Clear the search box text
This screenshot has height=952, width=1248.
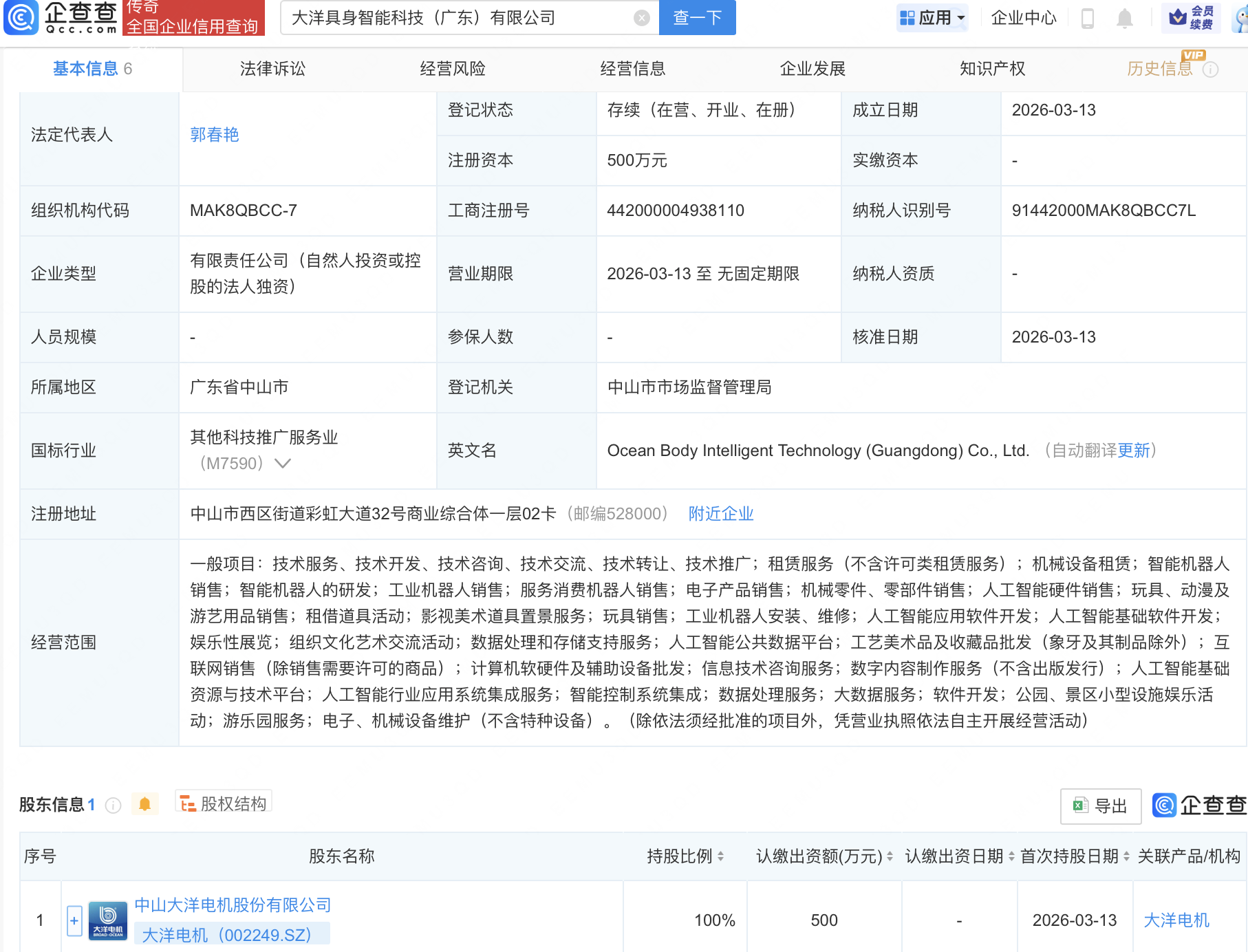[x=641, y=18]
